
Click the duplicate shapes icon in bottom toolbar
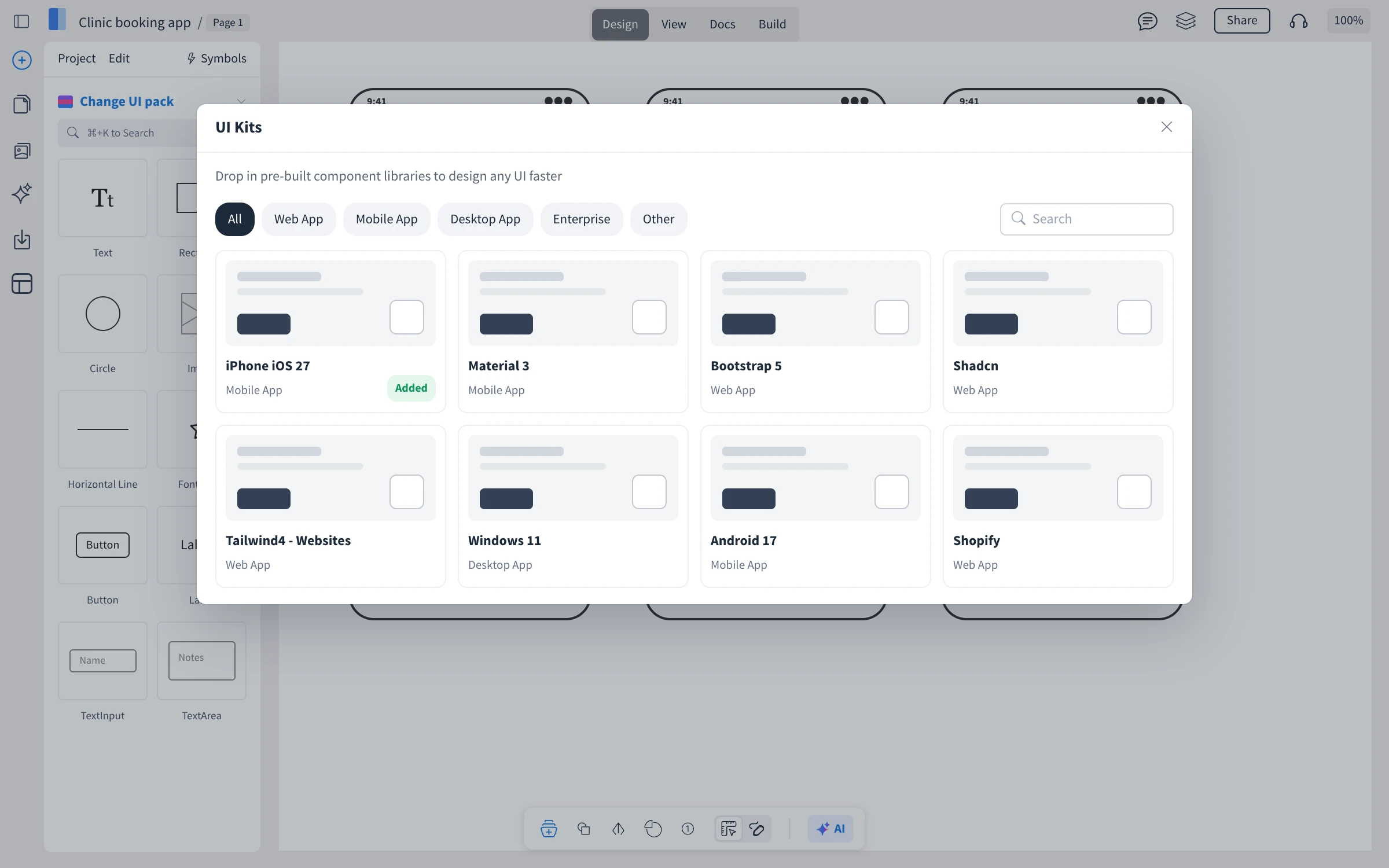pos(584,829)
